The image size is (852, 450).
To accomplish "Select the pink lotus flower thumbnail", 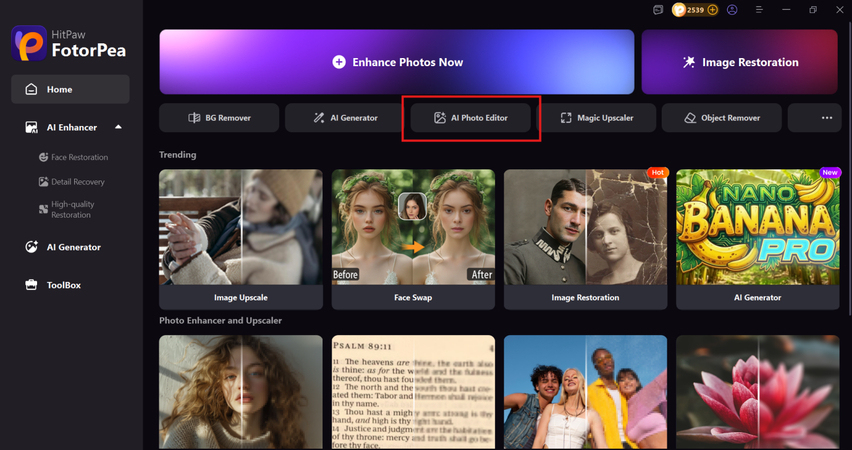I will pos(757,392).
